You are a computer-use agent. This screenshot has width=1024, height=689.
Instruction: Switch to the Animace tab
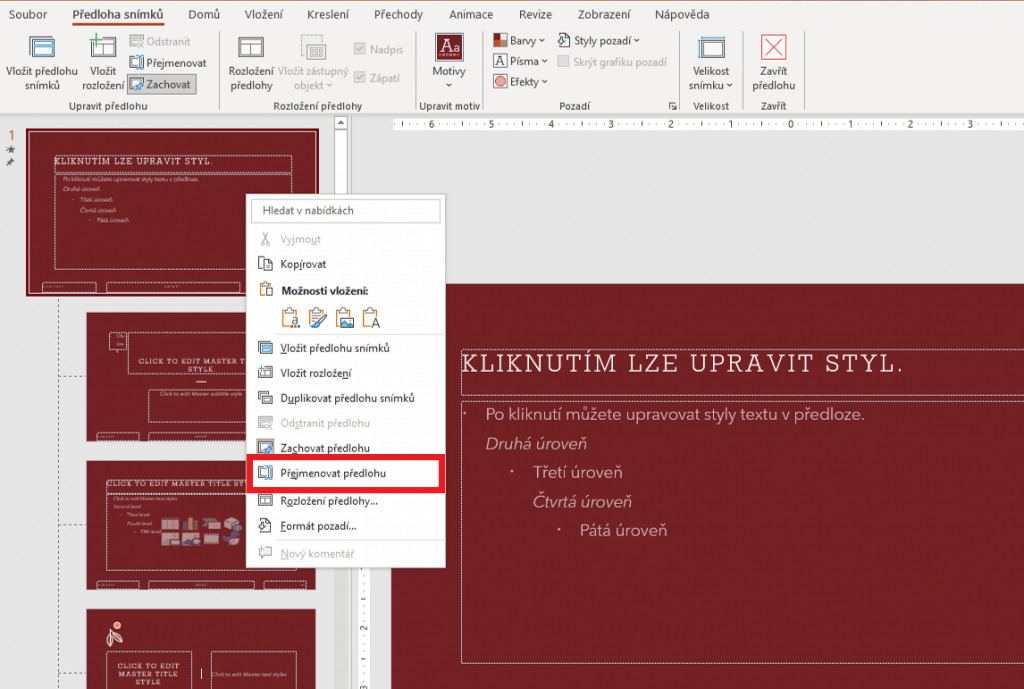click(470, 15)
